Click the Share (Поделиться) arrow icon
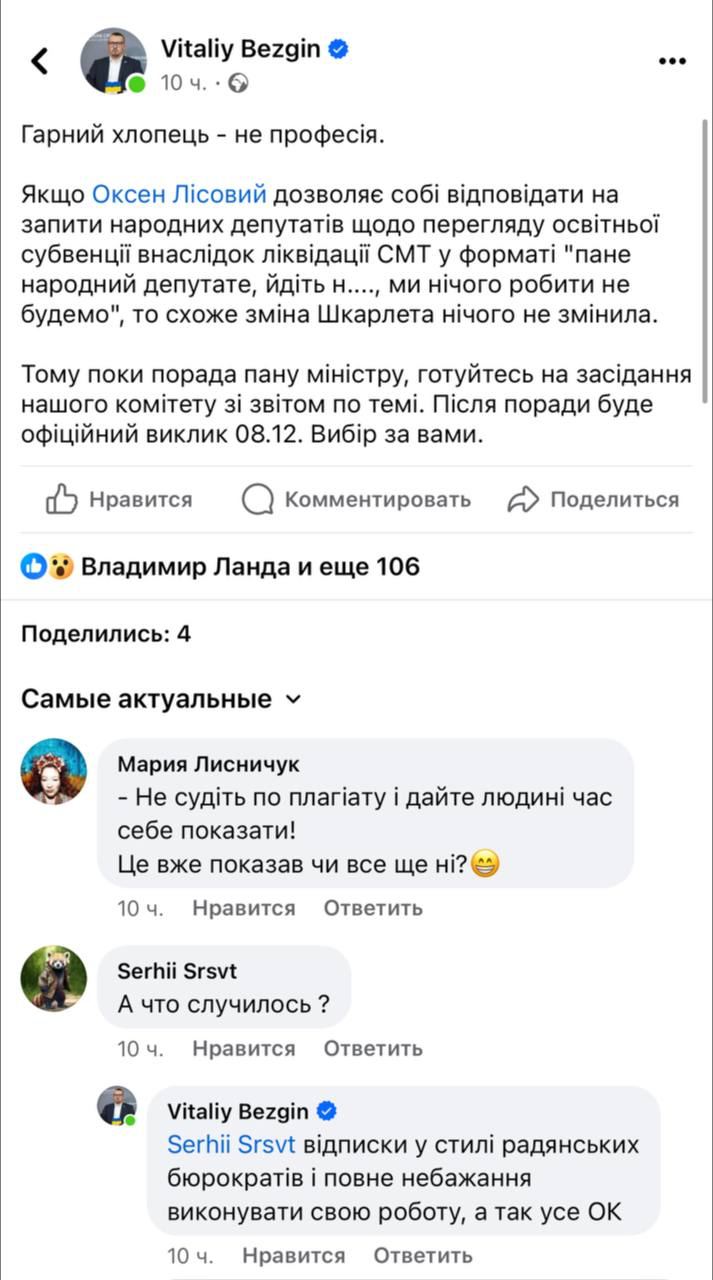Screen dimensions: 713x1280 521,498
